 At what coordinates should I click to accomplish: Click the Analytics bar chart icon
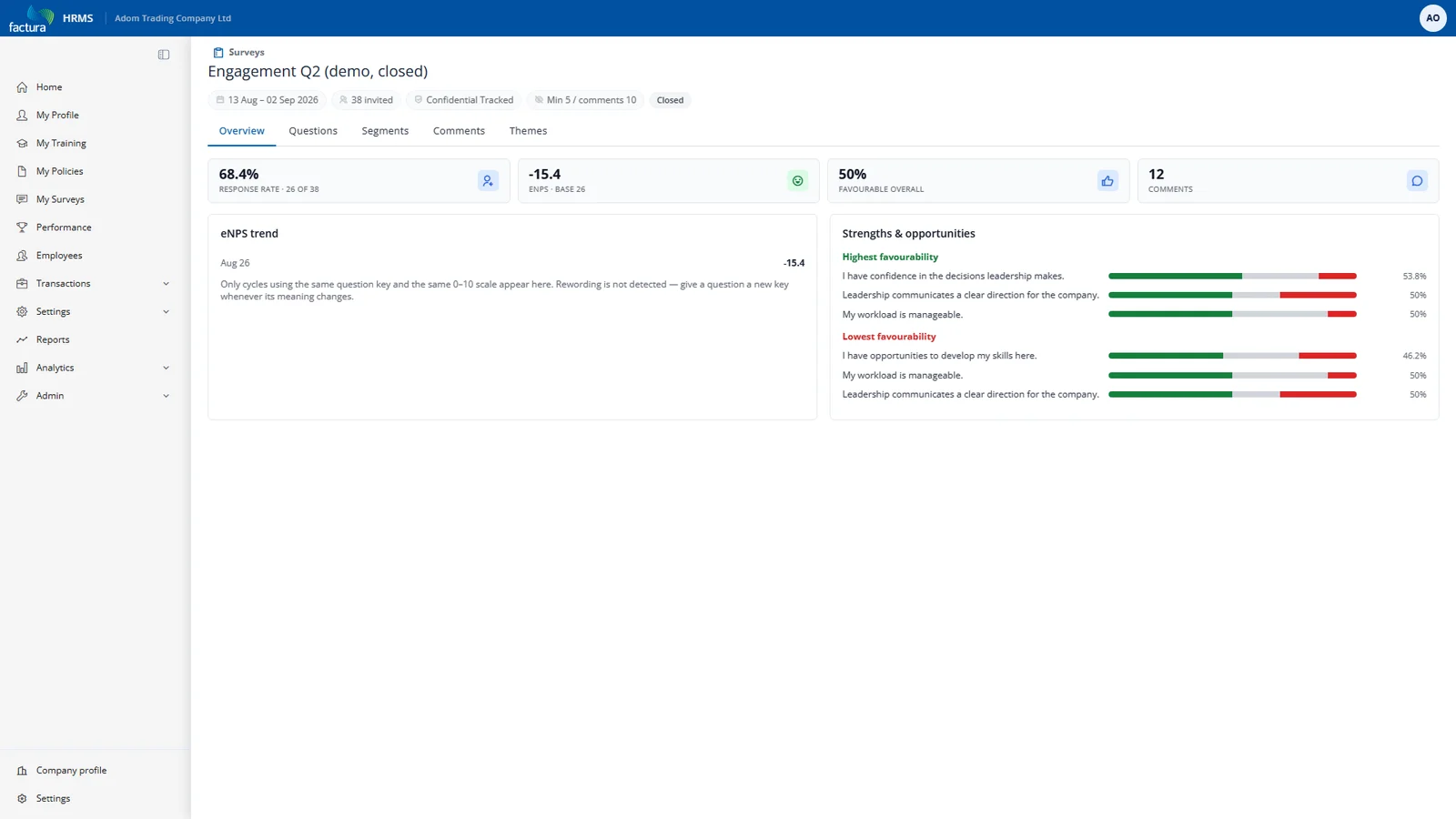coord(22,368)
